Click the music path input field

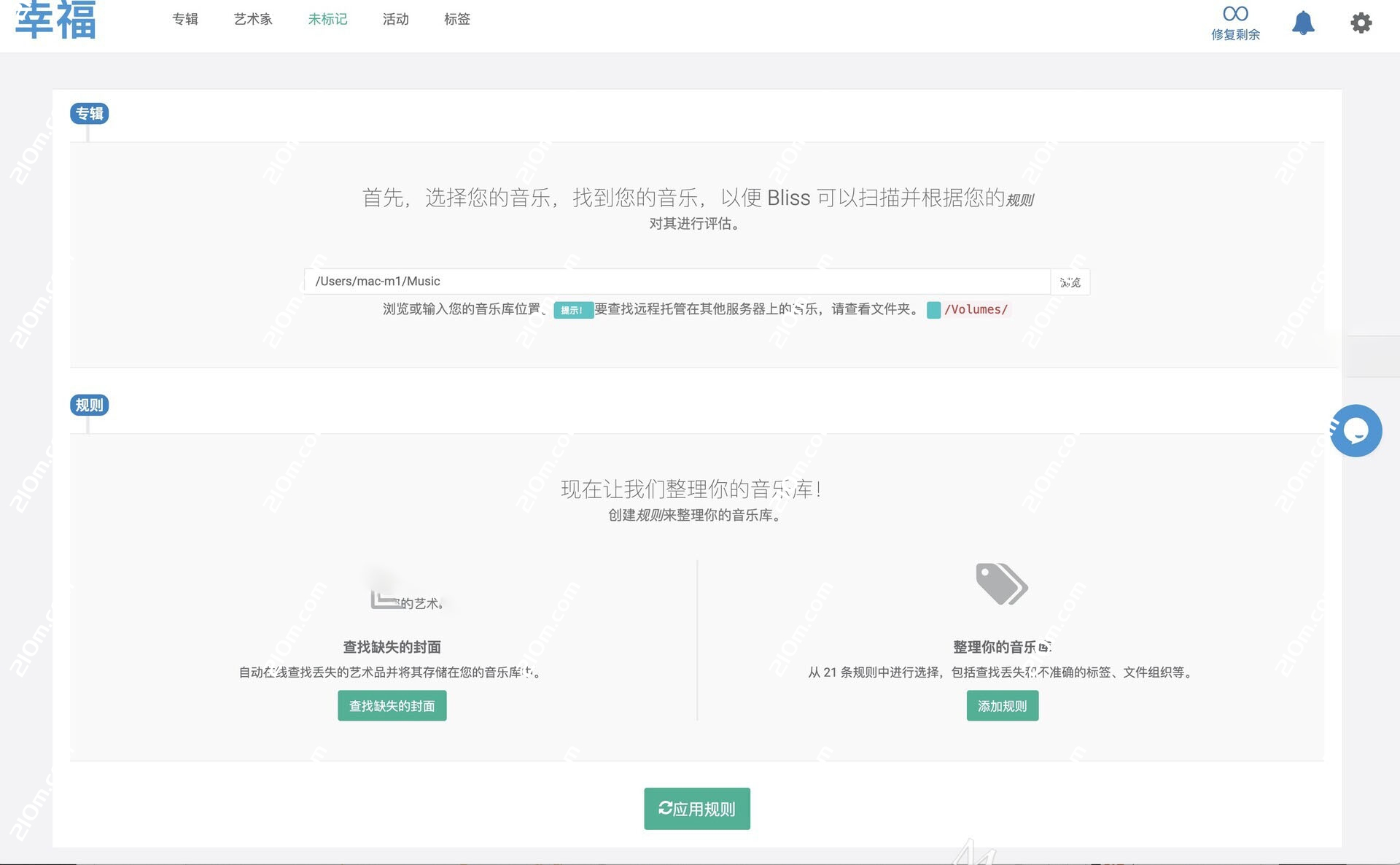(x=677, y=282)
